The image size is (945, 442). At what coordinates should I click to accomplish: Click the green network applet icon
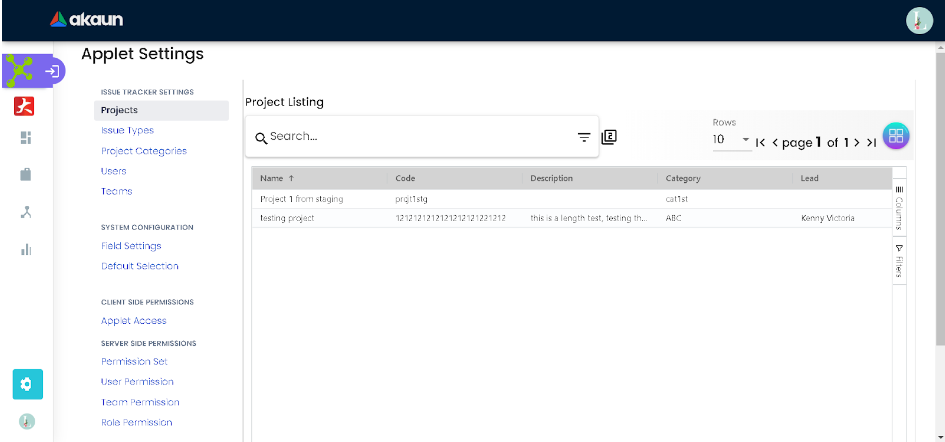pyautogui.click(x=21, y=71)
